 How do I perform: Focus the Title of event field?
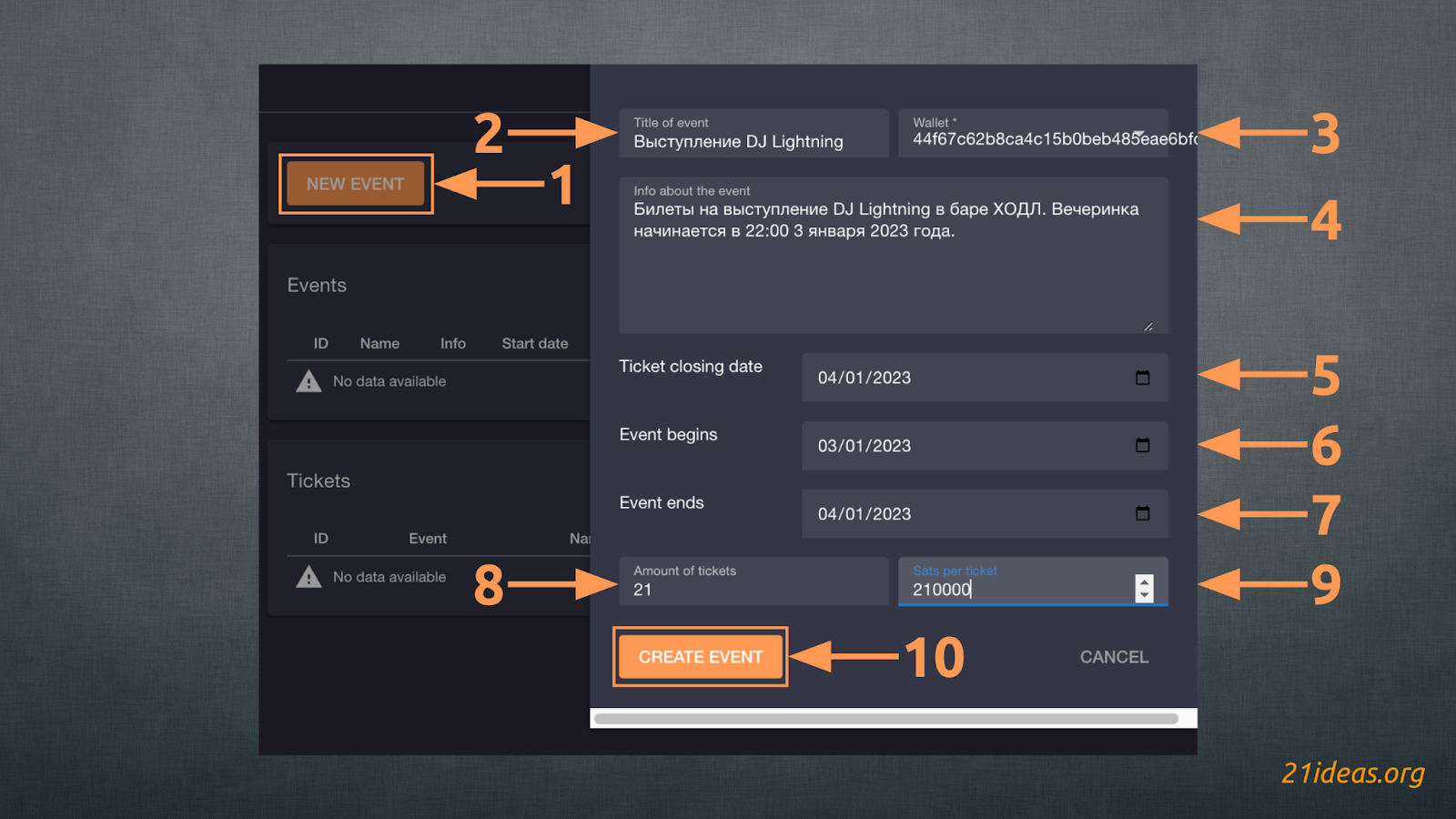coord(753,141)
